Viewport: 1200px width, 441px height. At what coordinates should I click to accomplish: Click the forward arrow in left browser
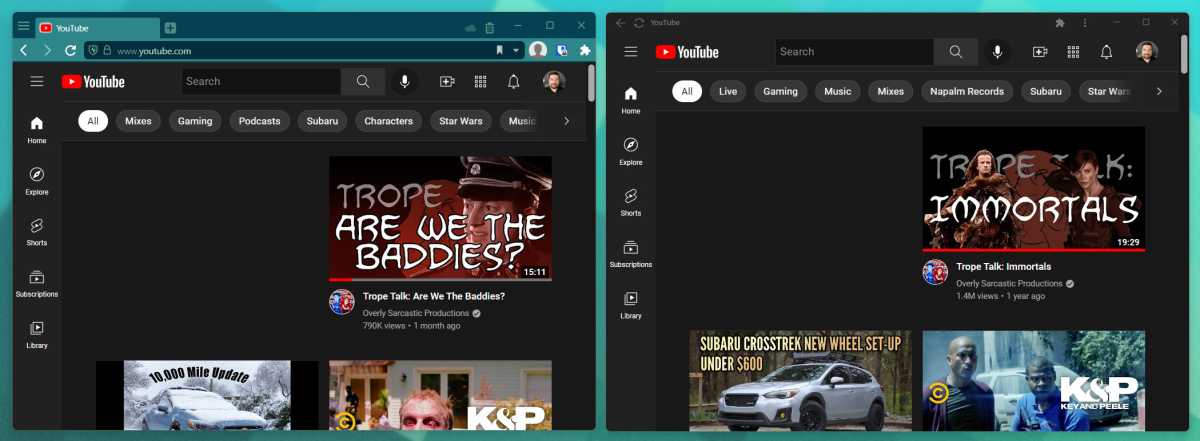click(x=47, y=50)
